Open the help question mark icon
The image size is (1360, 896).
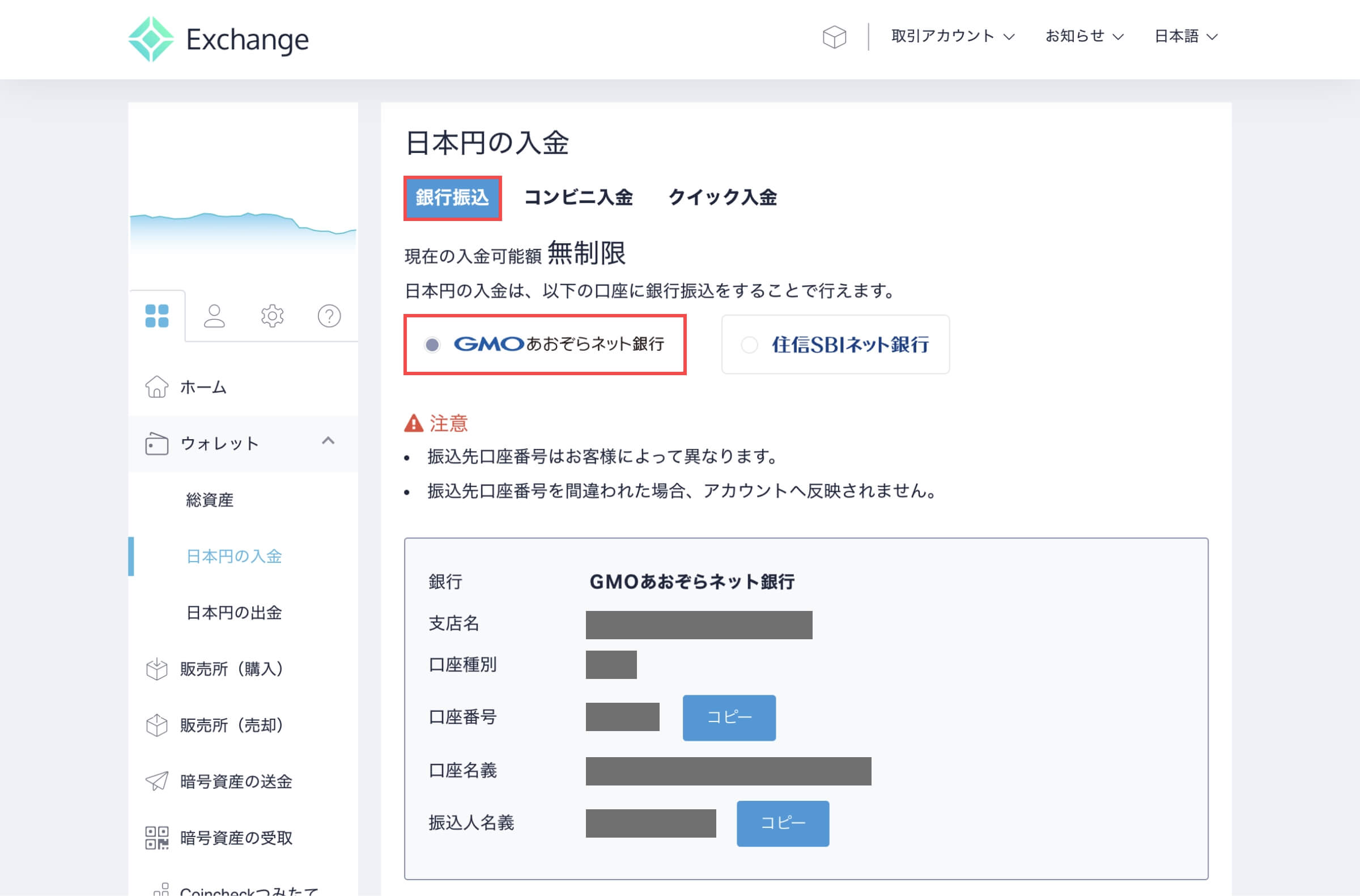click(x=329, y=316)
